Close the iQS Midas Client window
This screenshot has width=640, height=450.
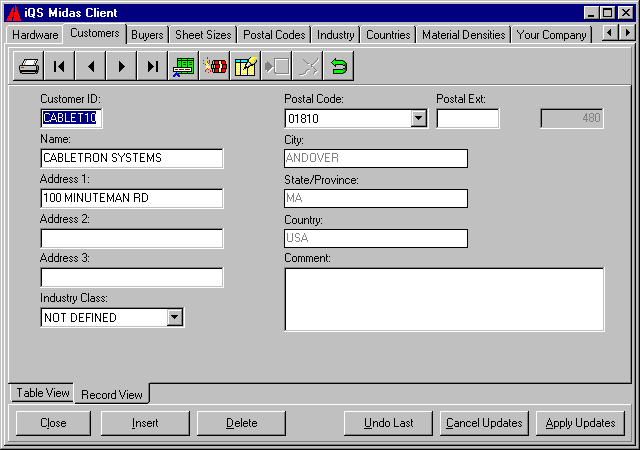click(x=625, y=13)
